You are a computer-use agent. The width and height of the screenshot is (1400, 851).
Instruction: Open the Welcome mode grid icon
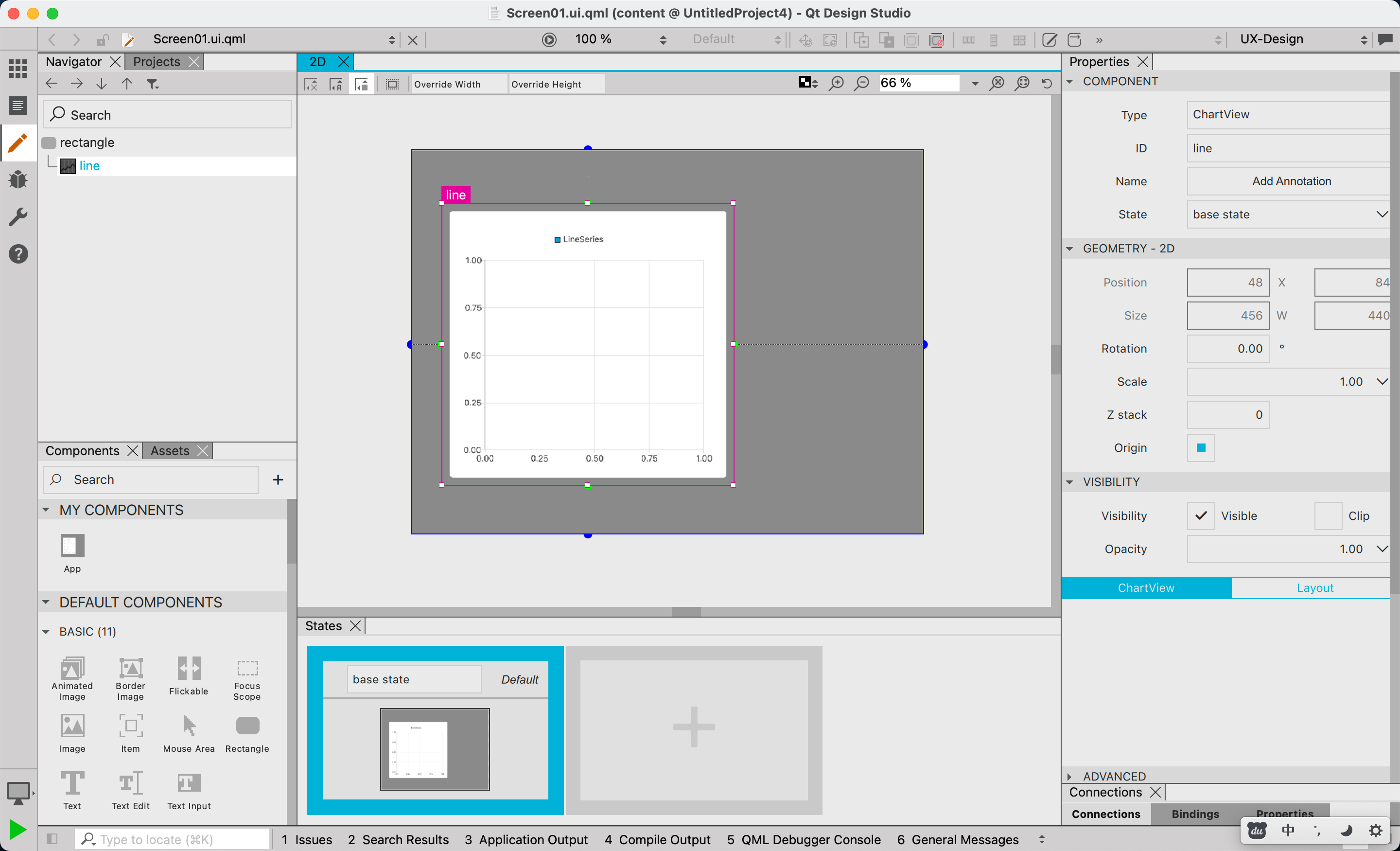[18, 68]
